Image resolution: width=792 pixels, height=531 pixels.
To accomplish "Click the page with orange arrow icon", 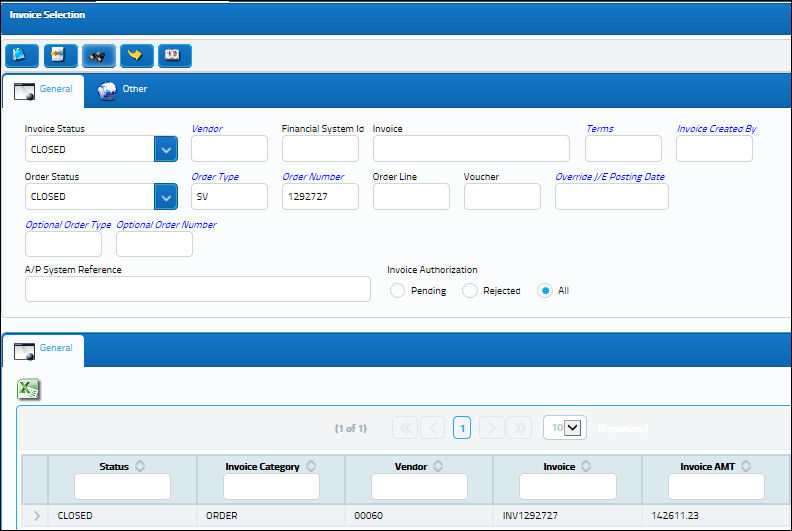I will [61, 56].
